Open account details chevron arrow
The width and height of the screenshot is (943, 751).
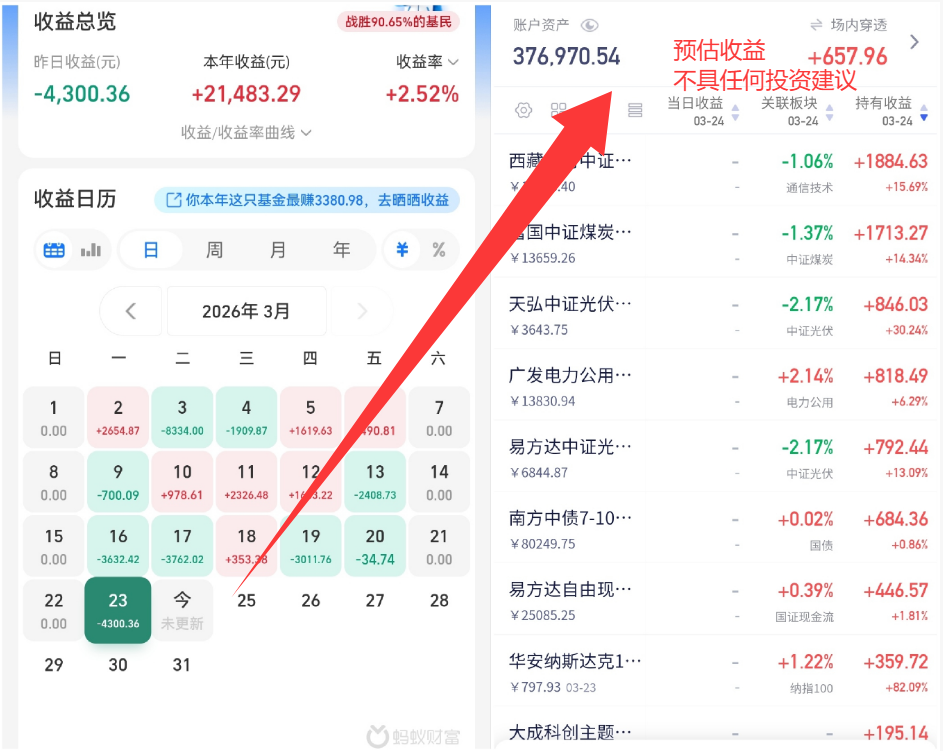[x=914, y=41]
